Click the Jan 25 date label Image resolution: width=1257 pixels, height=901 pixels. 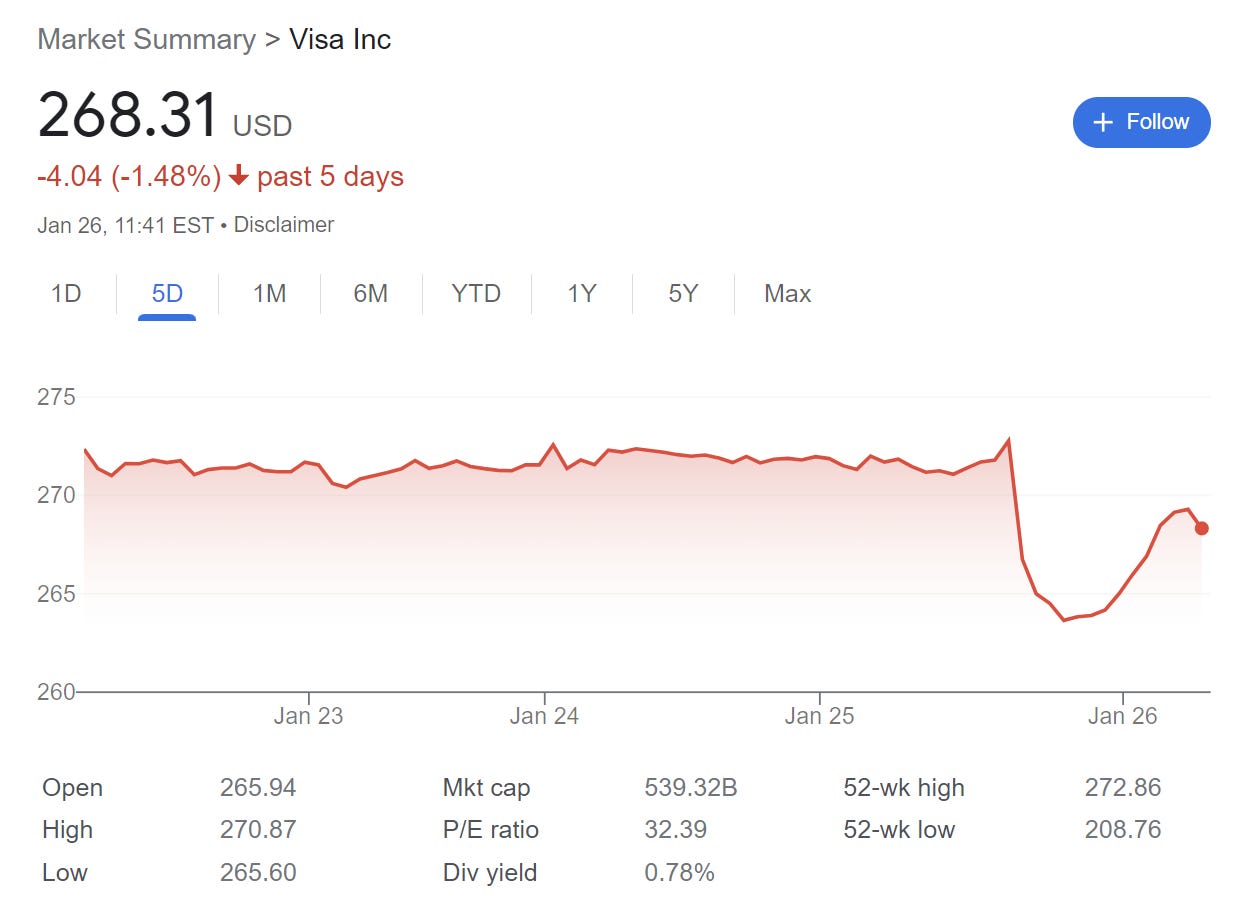click(x=819, y=716)
